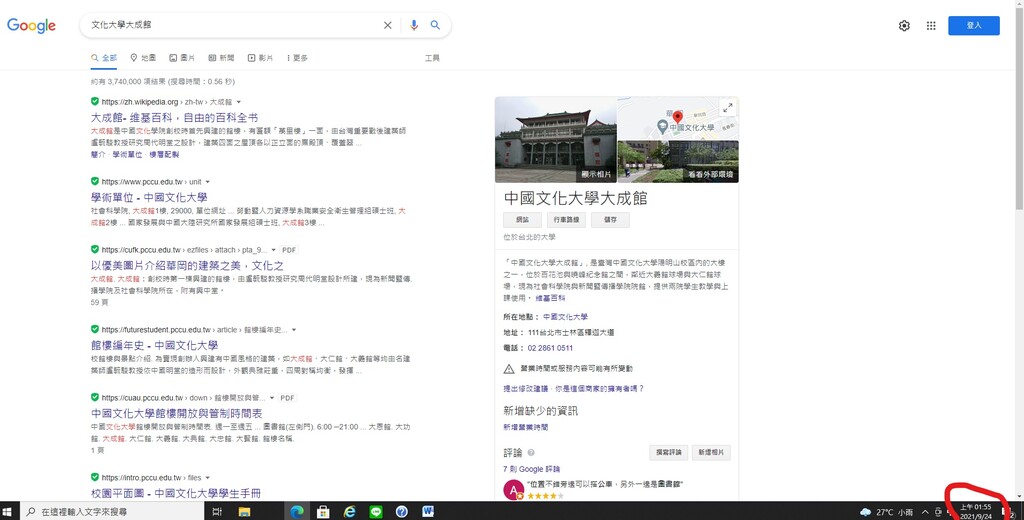1024x520 pixels.
Task: Open the www.pccu.edu.tw result dropdown arrow
Action: click(208, 182)
